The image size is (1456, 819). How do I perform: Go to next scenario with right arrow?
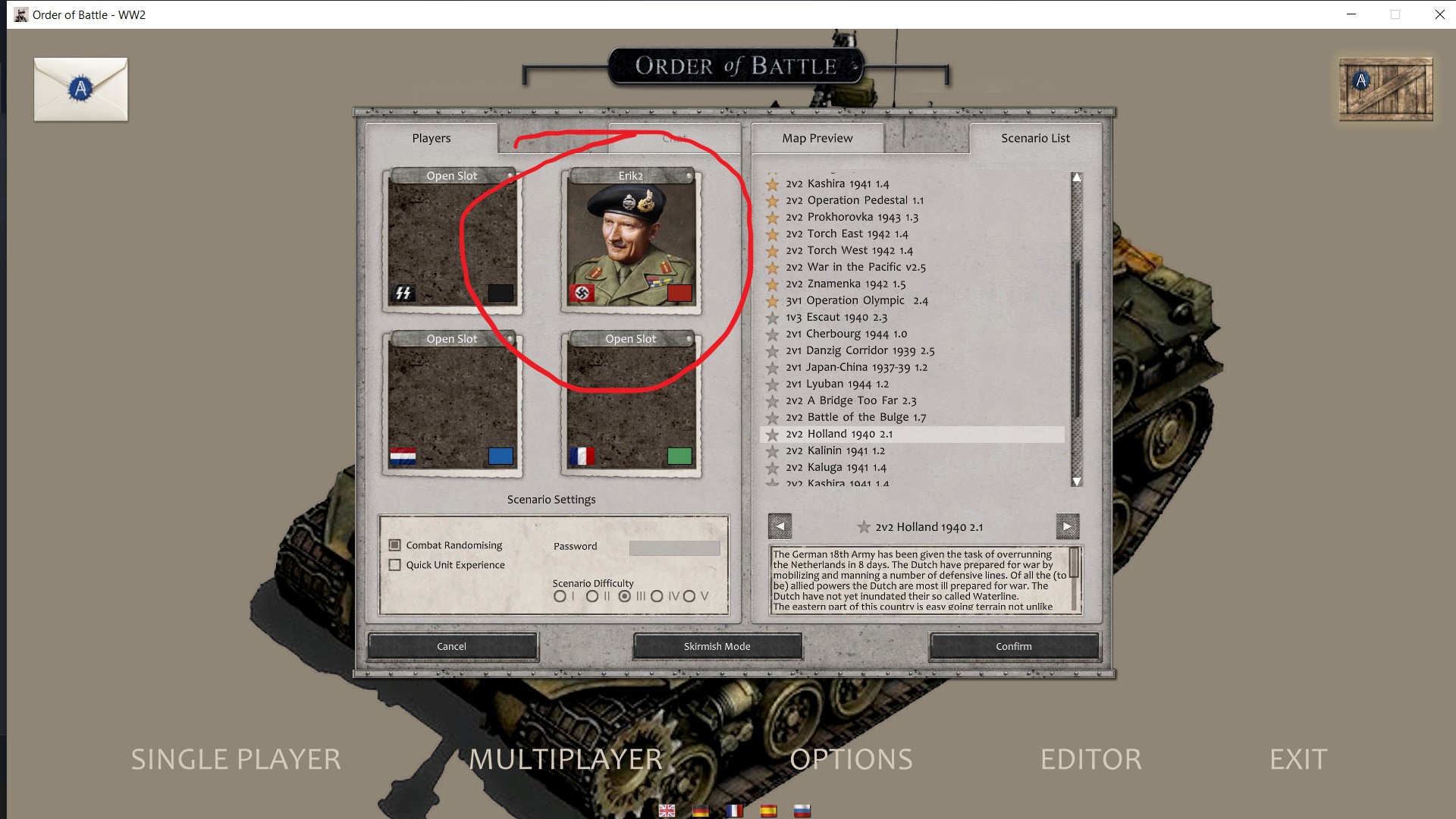(x=1067, y=526)
